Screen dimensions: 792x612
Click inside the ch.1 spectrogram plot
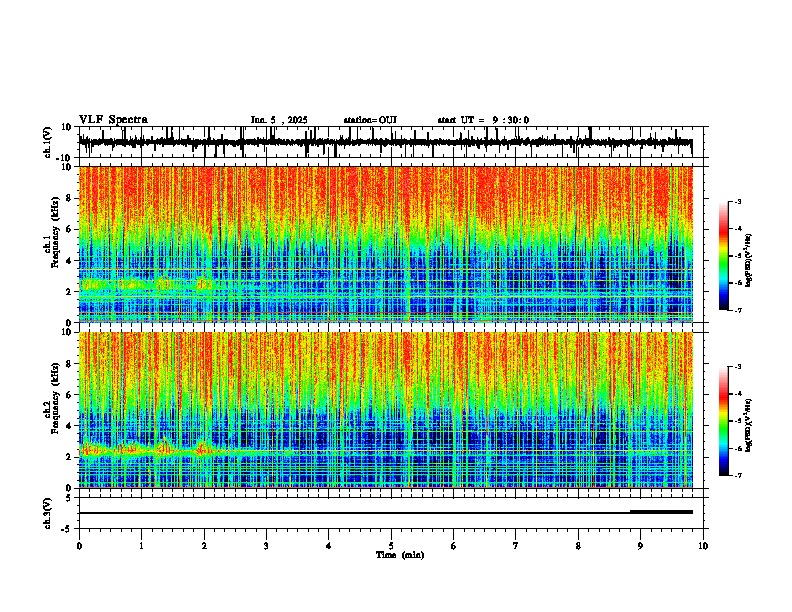coord(386,244)
